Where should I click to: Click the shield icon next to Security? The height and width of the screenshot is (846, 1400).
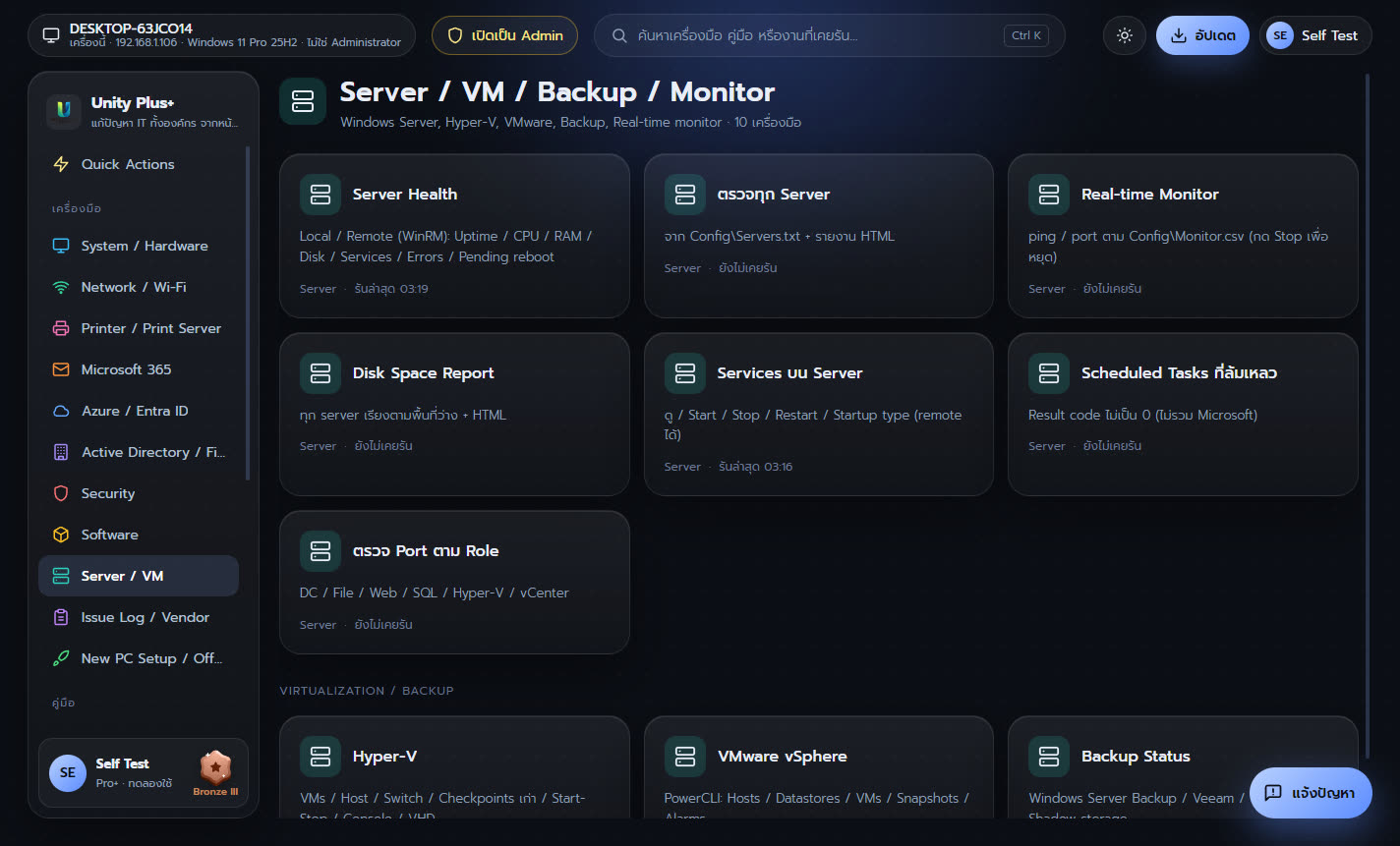click(x=61, y=493)
